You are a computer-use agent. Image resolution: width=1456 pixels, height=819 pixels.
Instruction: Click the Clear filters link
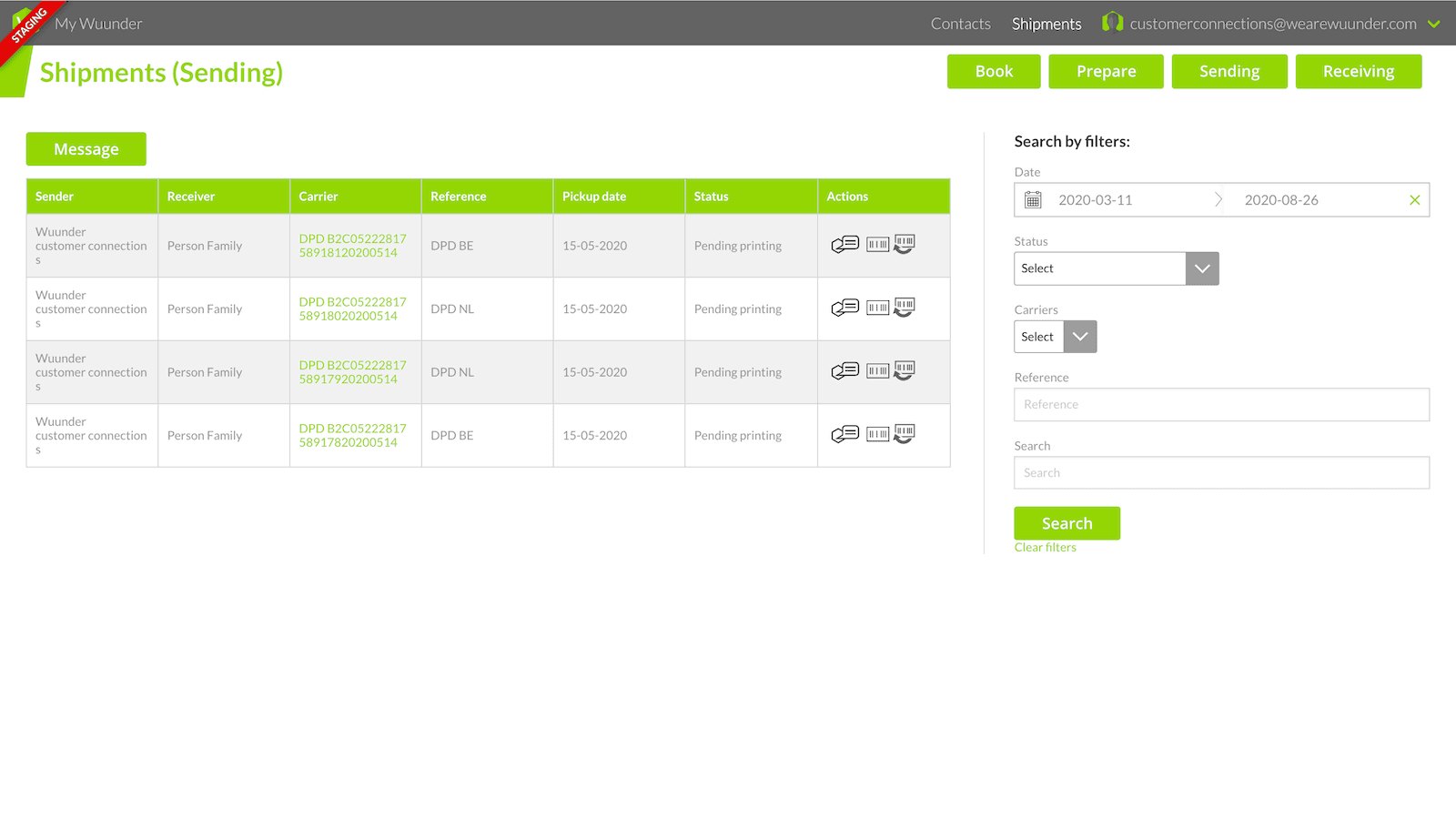(x=1045, y=547)
